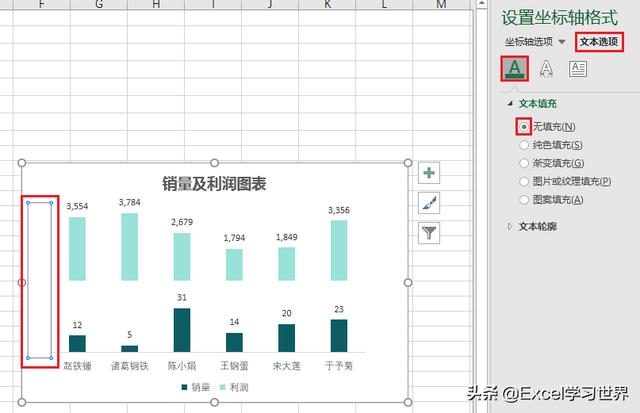The image size is (640, 413).
Task: Click the Chart Elements plus button
Action: (x=429, y=173)
